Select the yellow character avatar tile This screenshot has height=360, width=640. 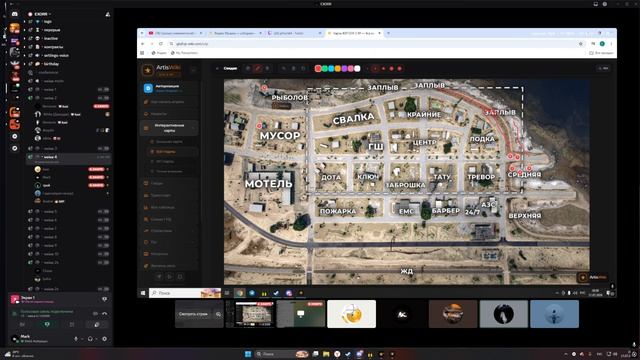pos(351,314)
